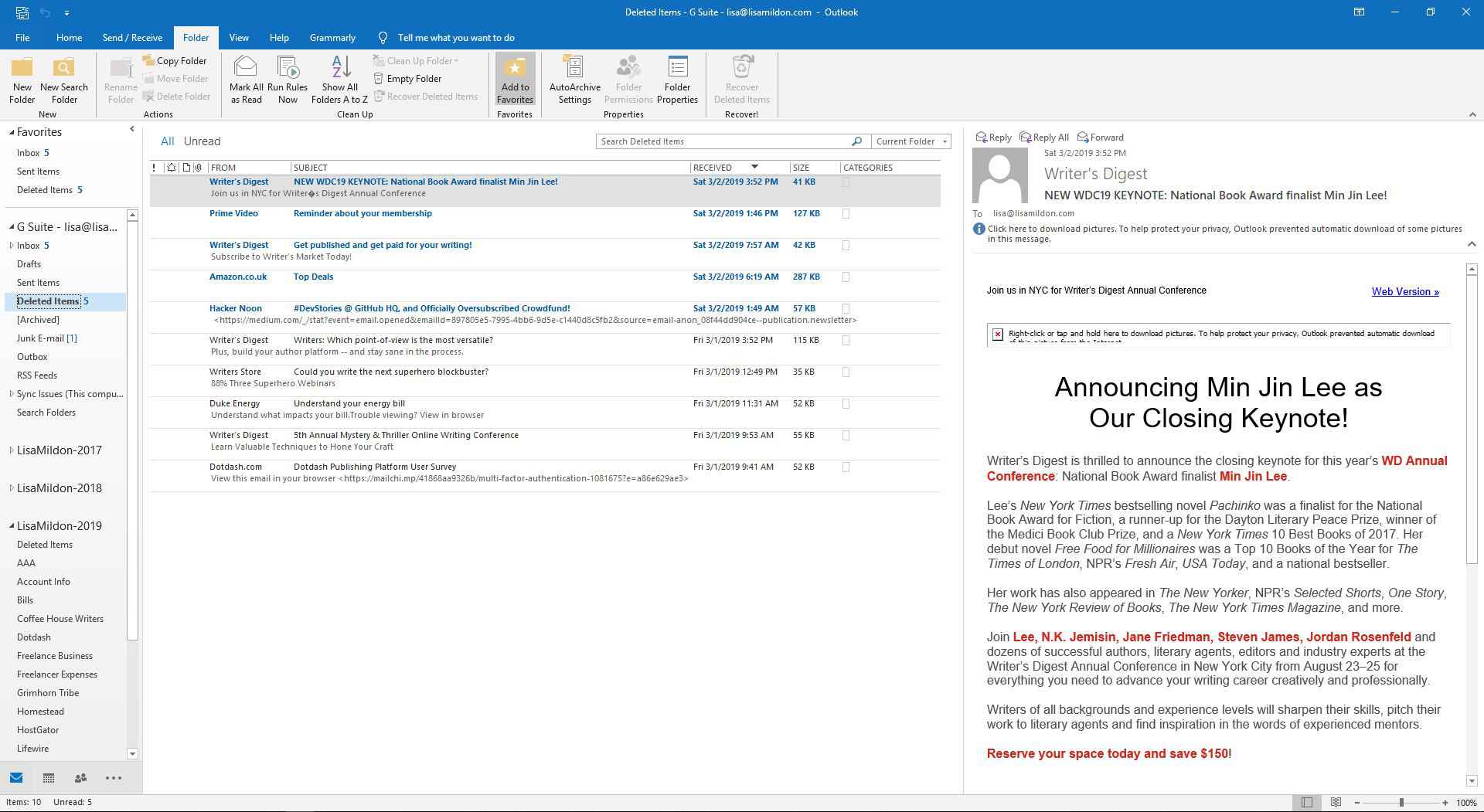The image size is (1484, 812).
Task: Sort by the Size column header
Action: 814,168
